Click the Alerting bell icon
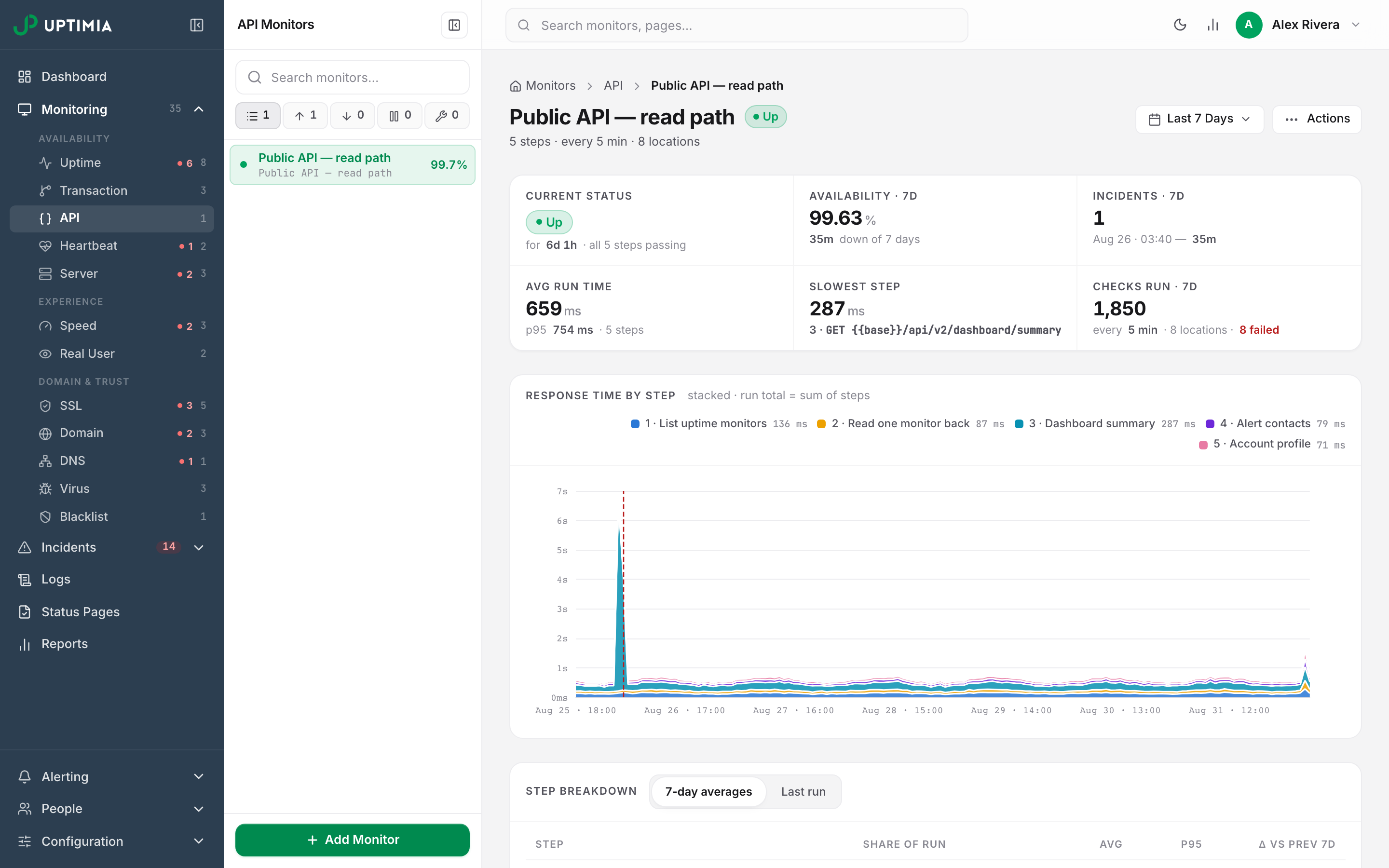The height and width of the screenshot is (868, 1389). click(x=25, y=777)
